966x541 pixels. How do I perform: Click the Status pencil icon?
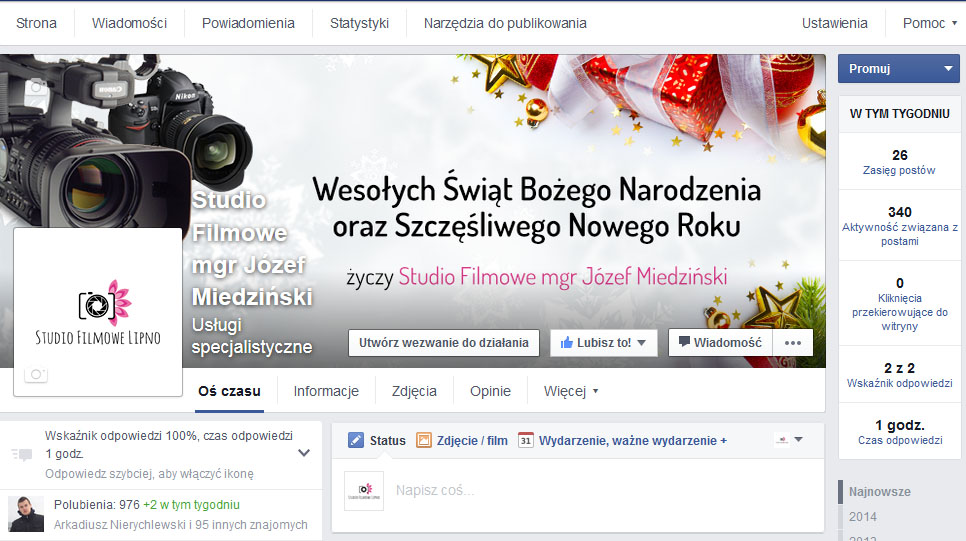[356, 440]
